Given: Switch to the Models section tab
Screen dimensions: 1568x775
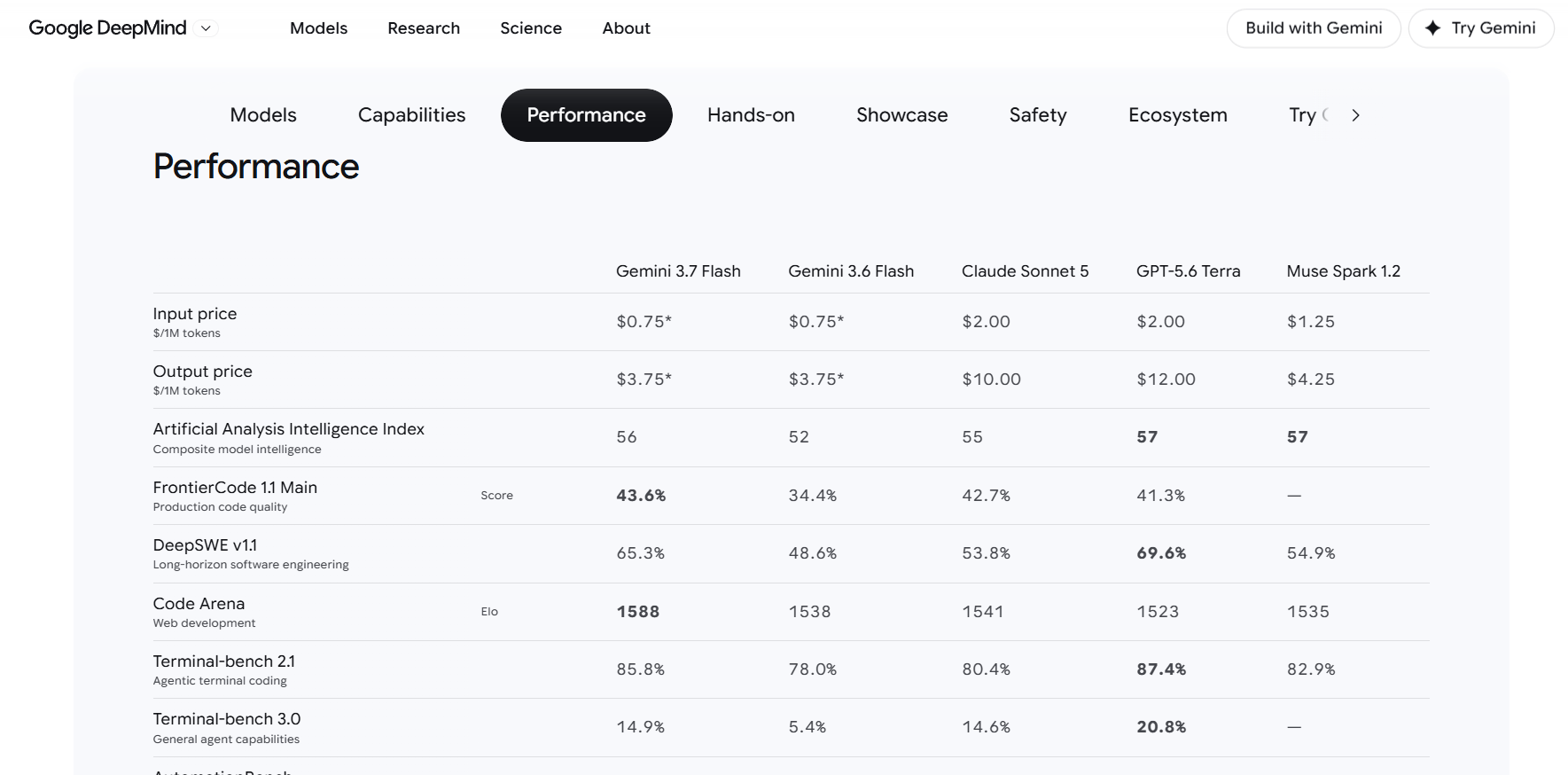Looking at the screenshot, I should point(263,115).
